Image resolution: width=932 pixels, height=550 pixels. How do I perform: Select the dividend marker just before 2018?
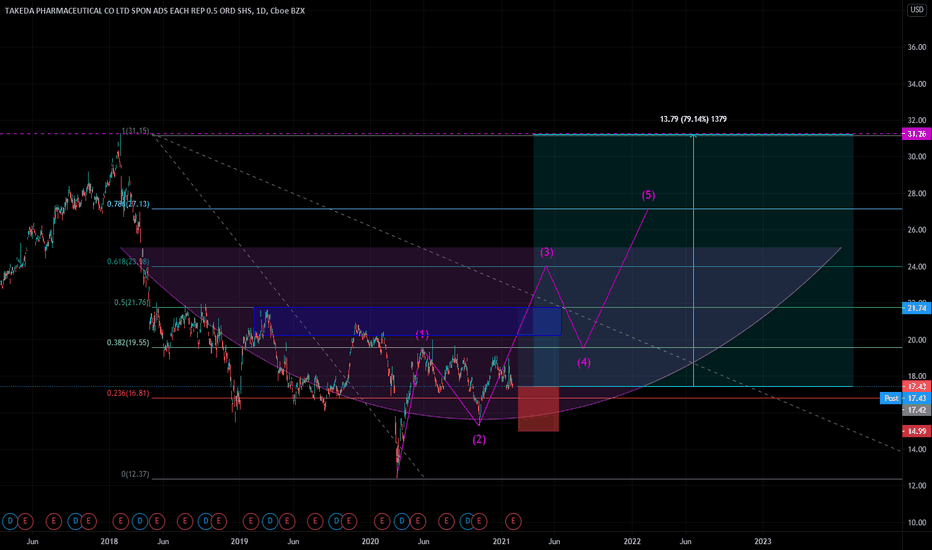(x=75, y=521)
